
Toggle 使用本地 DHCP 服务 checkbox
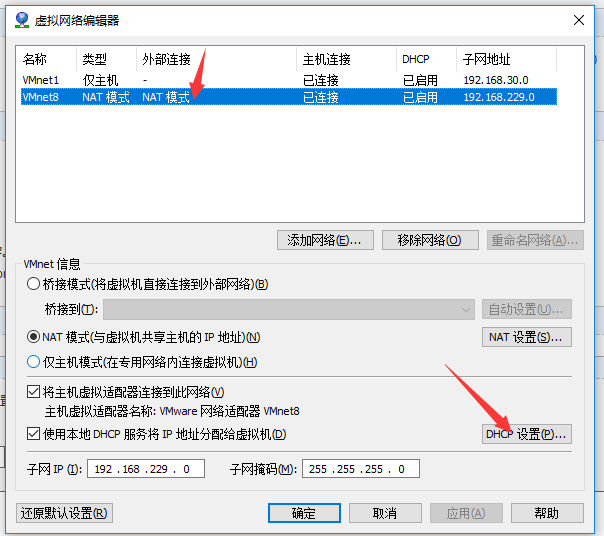click(x=34, y=434)
